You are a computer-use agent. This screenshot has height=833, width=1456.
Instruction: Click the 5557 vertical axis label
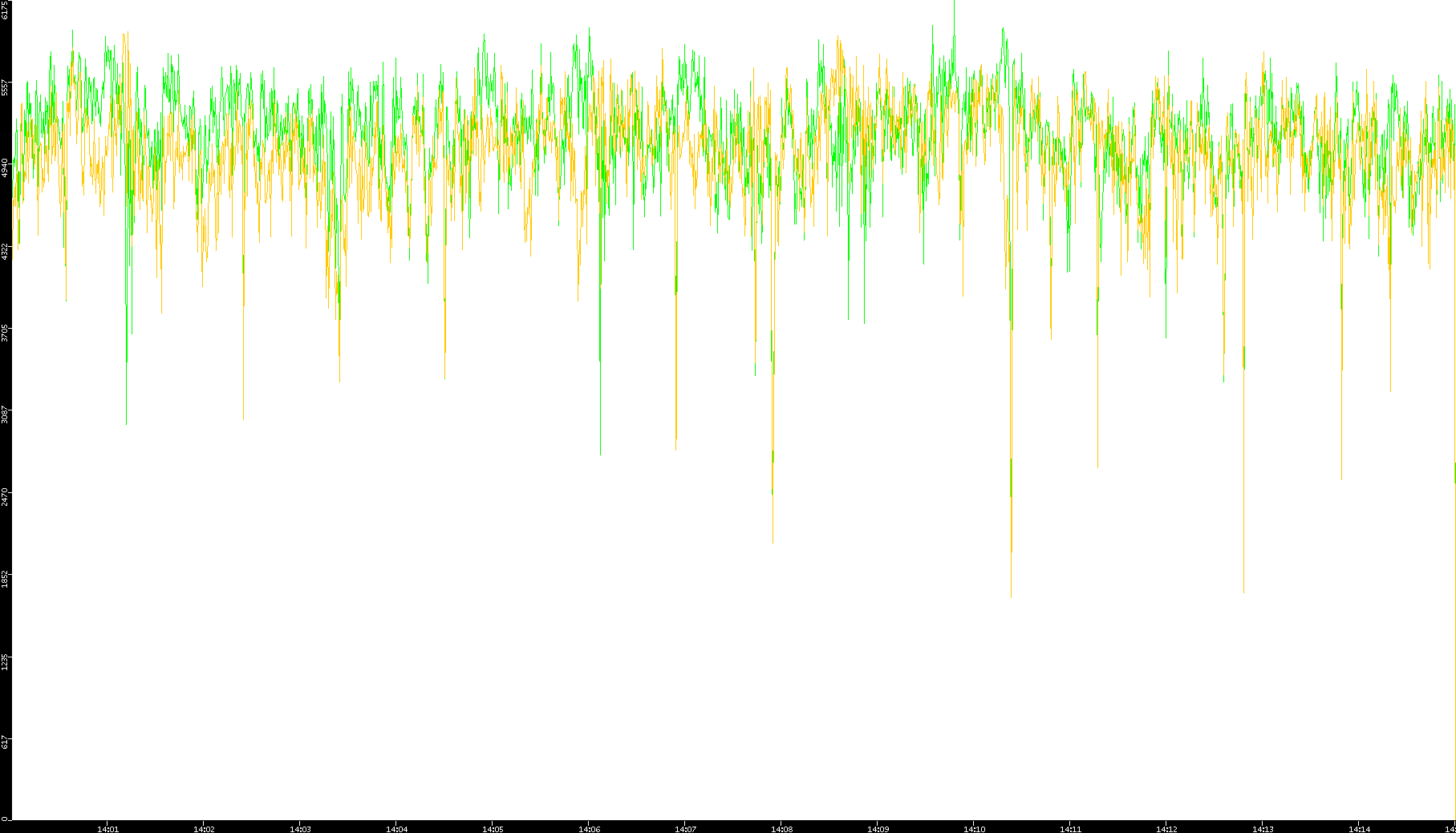[x=5, y=87]
